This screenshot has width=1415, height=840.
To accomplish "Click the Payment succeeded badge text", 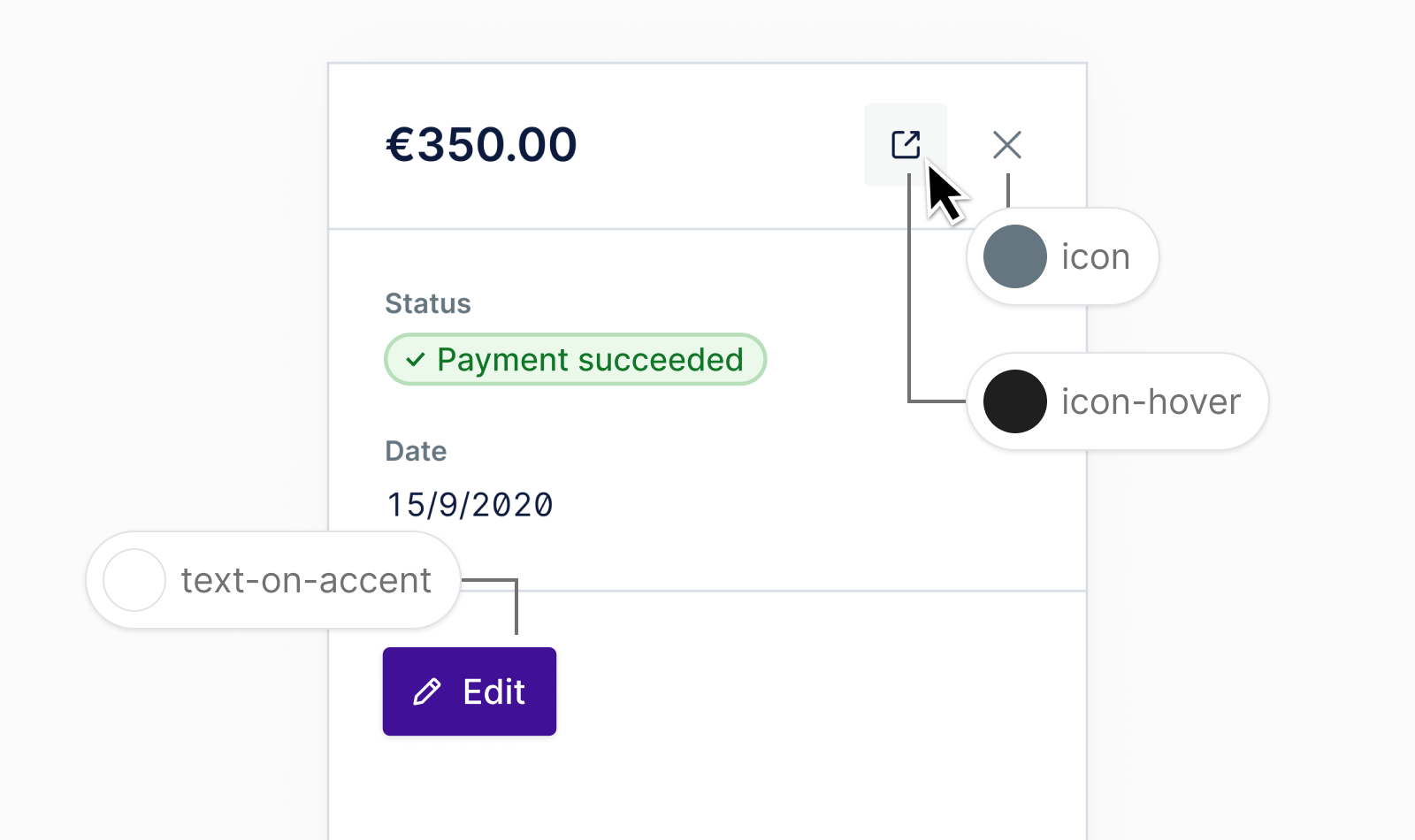I will 590,360.
